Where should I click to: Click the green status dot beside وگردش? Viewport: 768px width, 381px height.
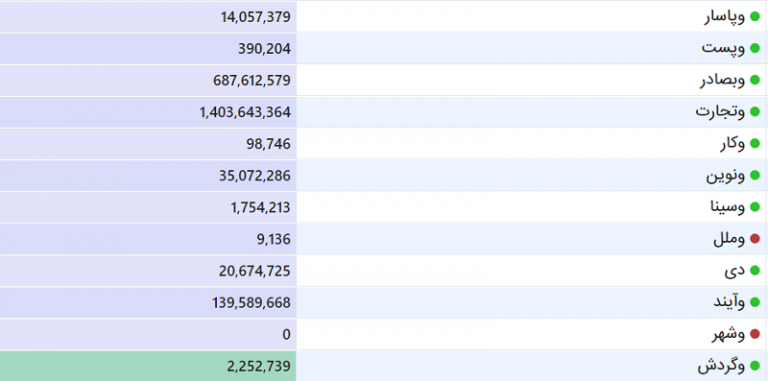(x=755, y=366)
